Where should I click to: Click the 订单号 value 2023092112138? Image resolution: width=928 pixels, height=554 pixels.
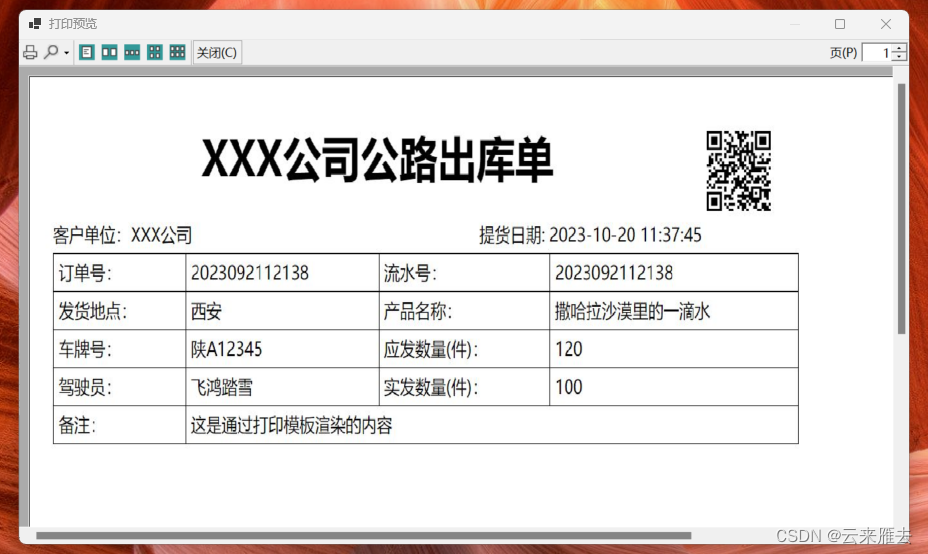coord(282,273)
